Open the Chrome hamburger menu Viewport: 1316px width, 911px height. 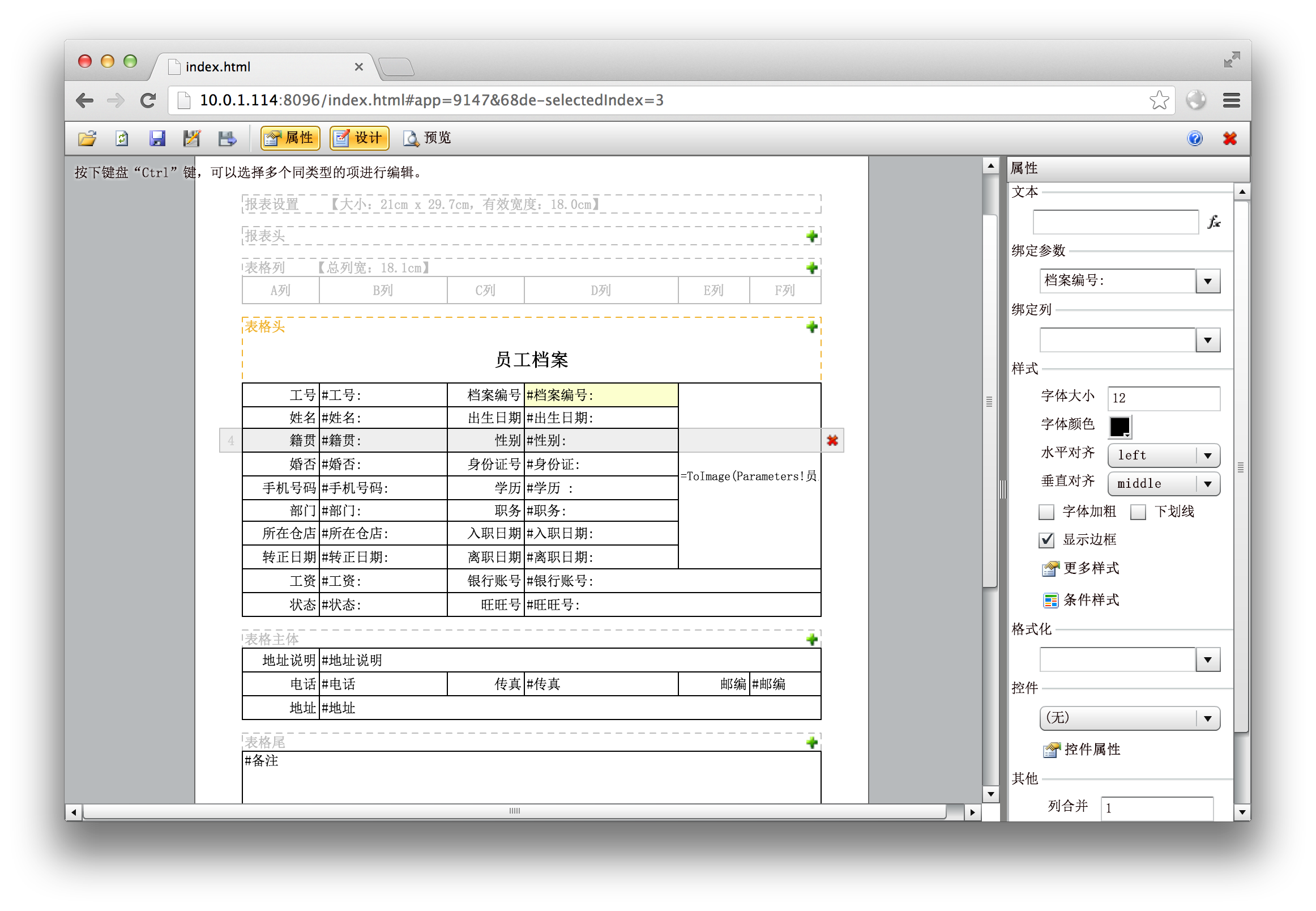point(1232,100)
